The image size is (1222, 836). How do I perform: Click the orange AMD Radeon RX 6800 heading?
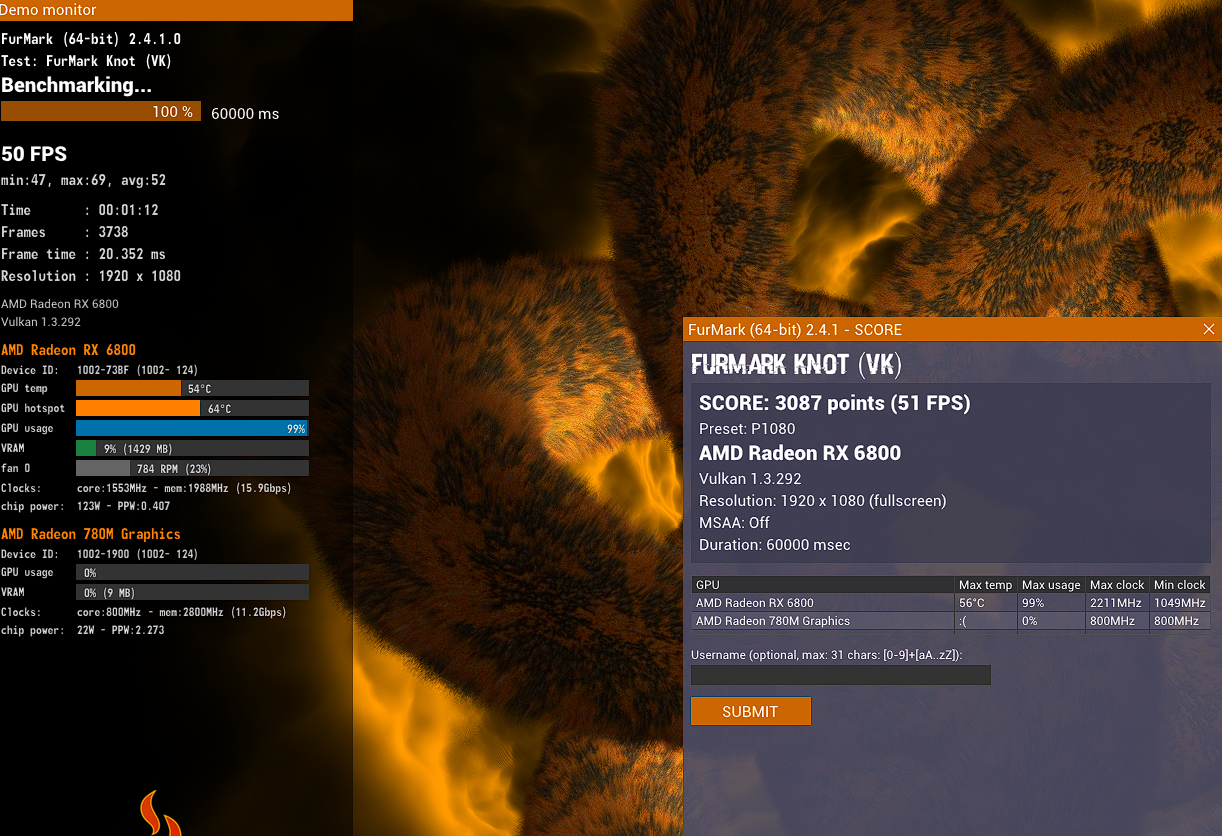(68, 350)
